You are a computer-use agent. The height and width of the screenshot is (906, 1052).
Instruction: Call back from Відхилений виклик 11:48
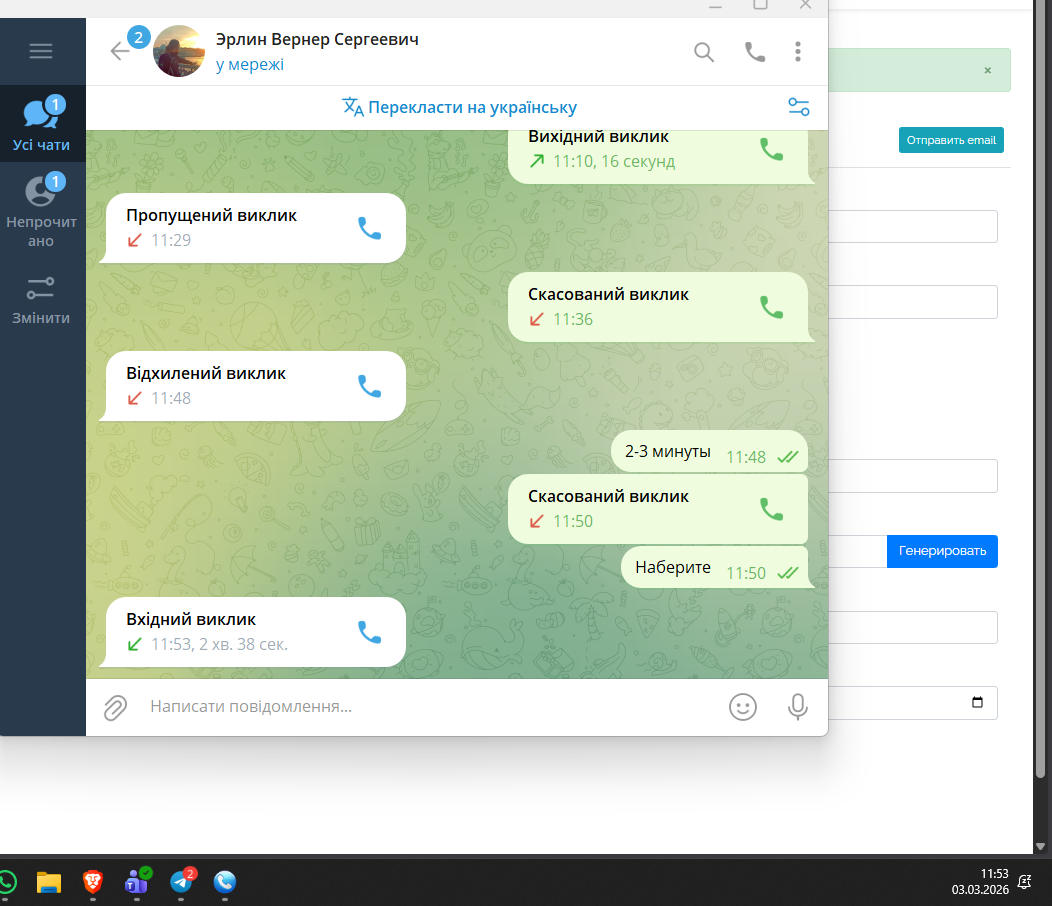(x=370, y=386)
